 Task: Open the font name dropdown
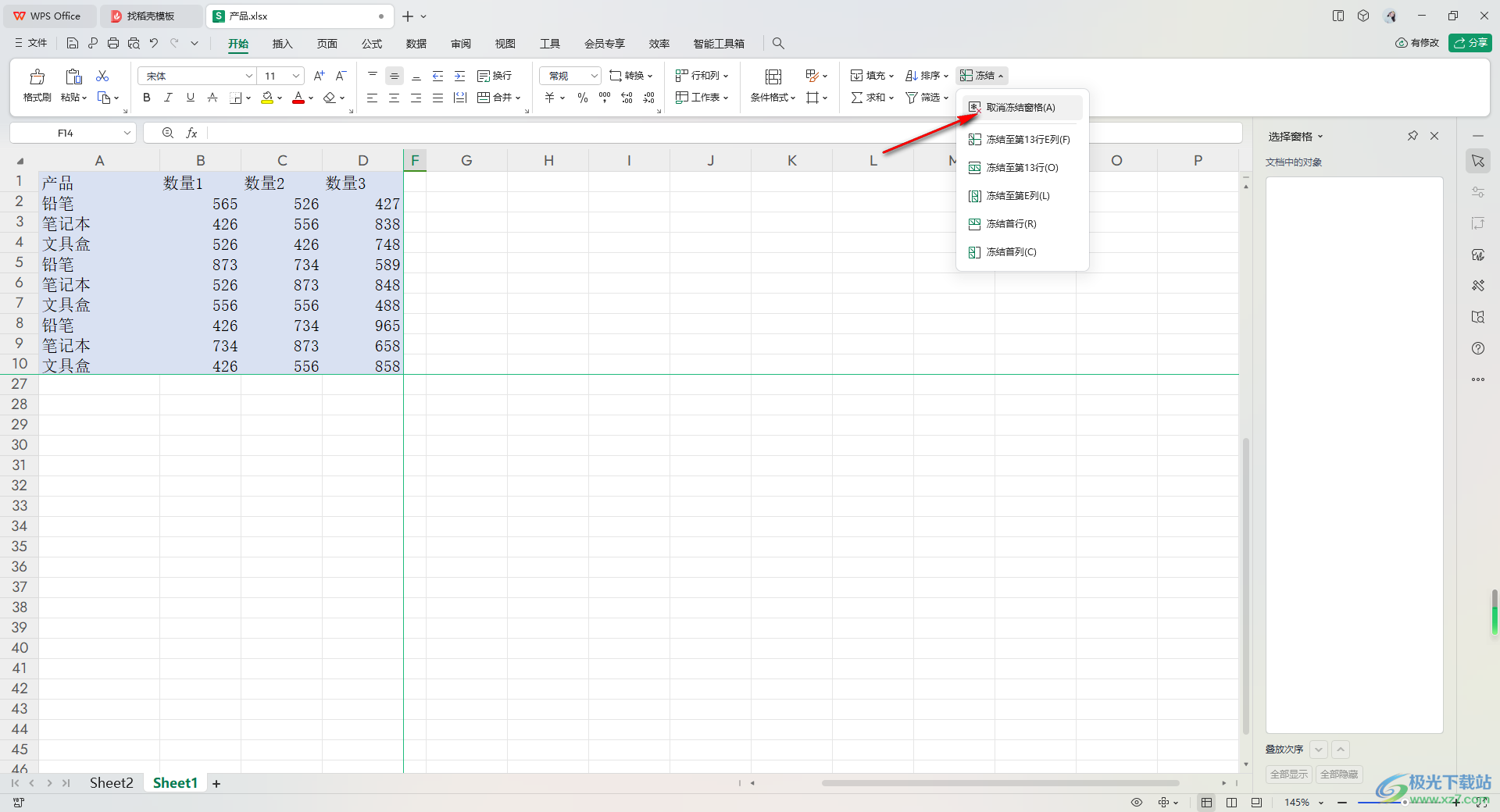[x=249, y=76]
